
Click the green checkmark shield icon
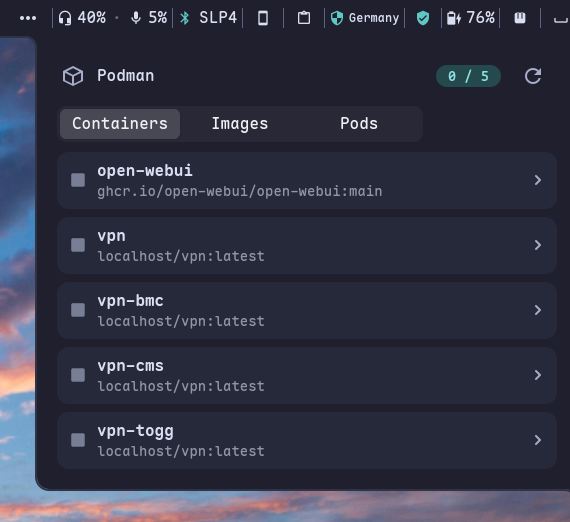click(x=423, y=18)
